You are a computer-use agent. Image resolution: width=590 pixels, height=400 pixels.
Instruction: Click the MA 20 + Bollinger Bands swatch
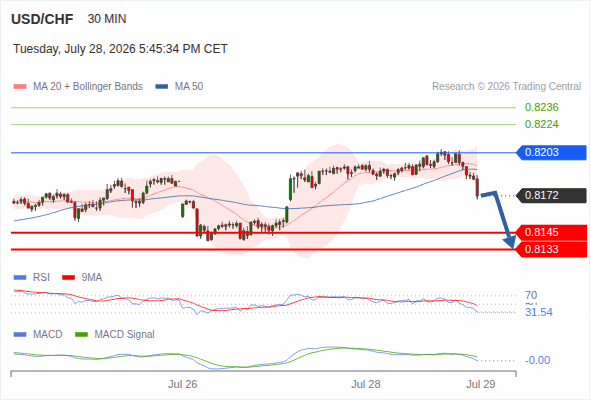[x=20, y=87]
